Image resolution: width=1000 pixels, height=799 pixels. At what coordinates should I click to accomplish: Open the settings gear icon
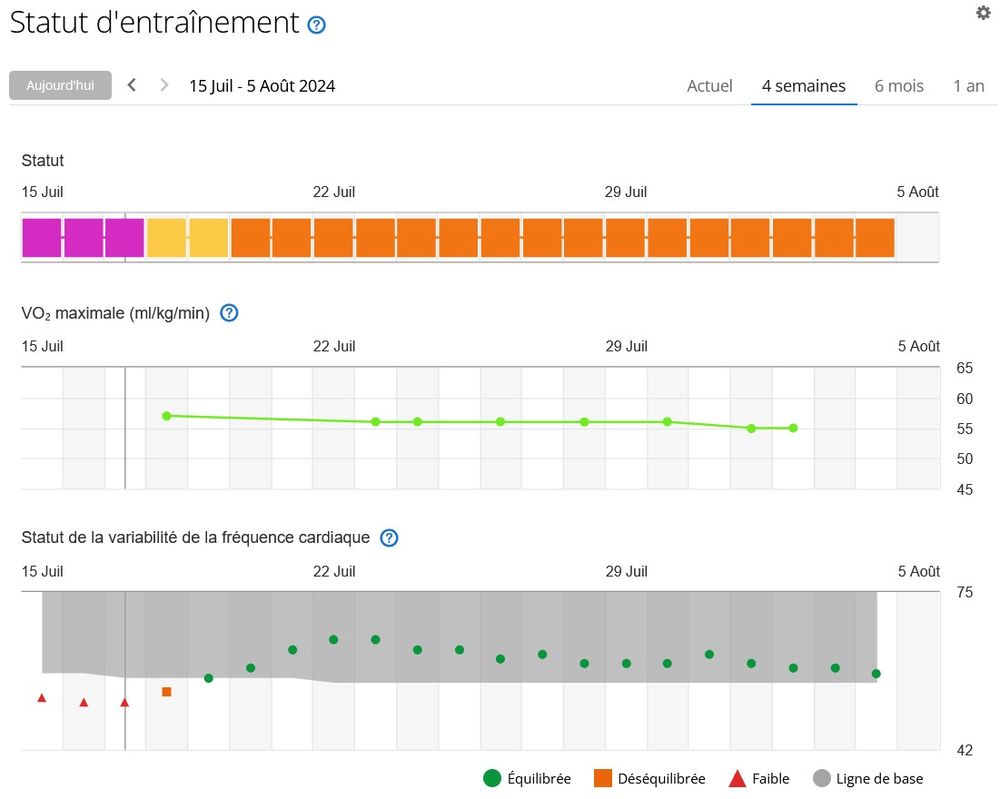(x=983, y=13)
